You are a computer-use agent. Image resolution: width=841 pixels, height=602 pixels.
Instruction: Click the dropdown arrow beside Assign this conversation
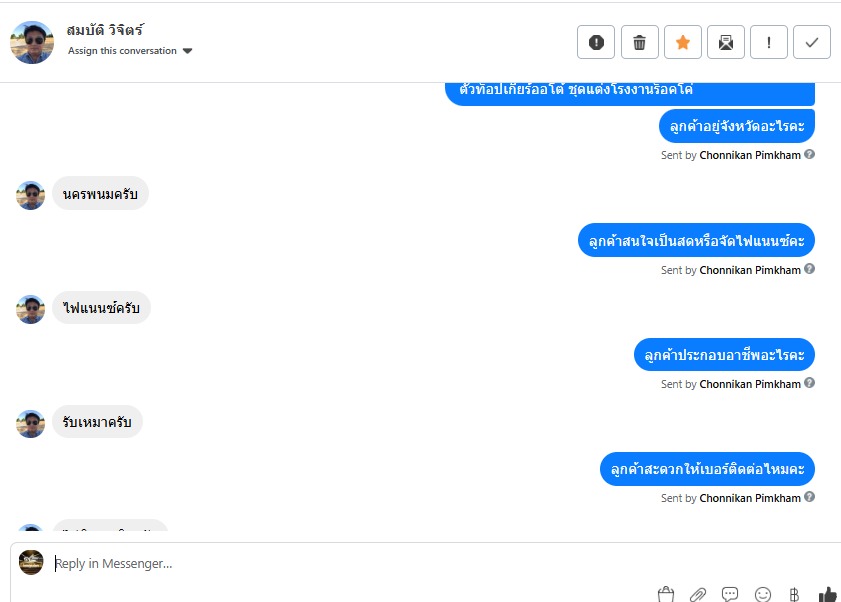[187, 51]
